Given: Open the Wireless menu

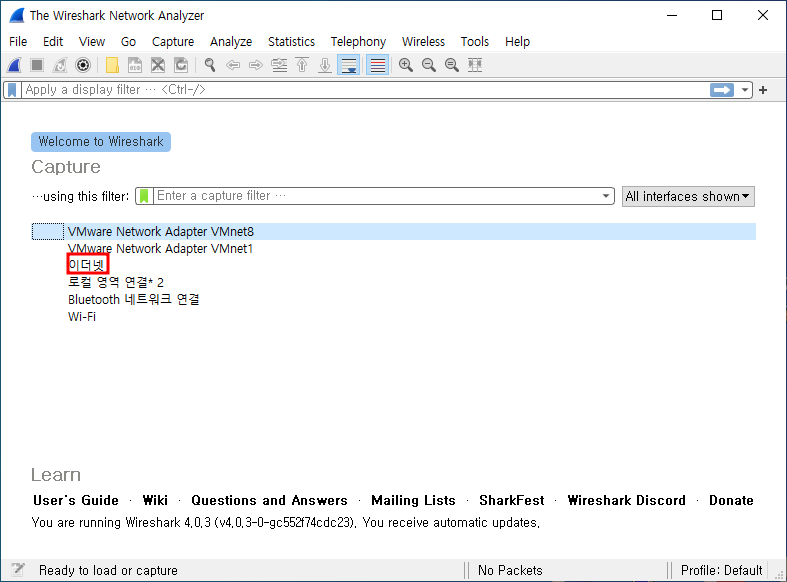Looking at the screenshot, I should click(x=423, y=42).
